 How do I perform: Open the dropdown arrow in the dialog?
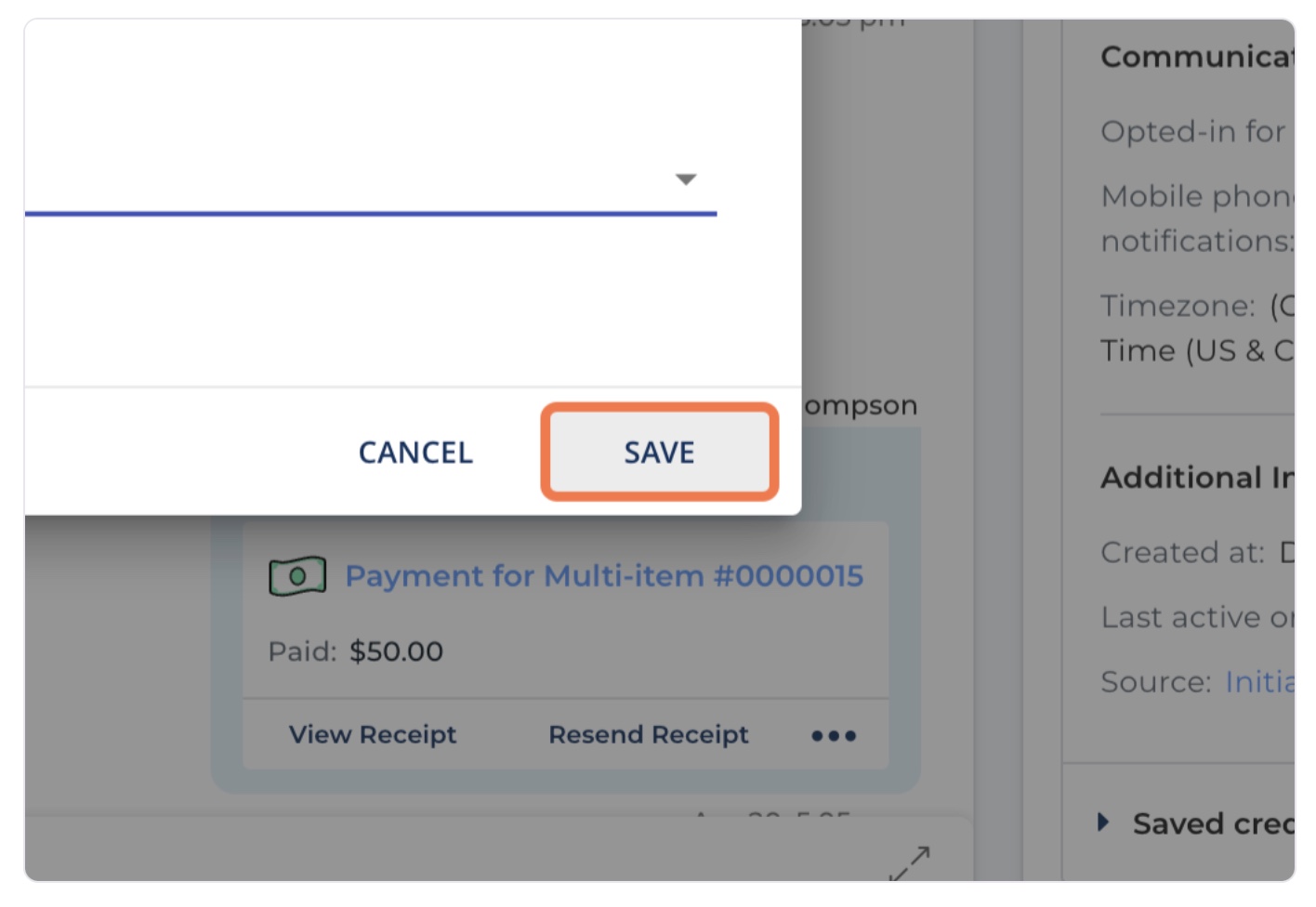tap(686, 179)
